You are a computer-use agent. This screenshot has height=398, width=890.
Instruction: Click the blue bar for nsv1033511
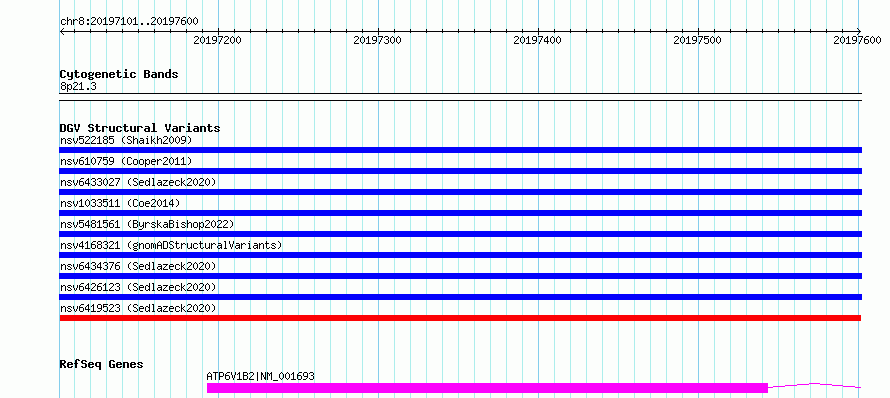pyautogui.click(x=460, y=213)
